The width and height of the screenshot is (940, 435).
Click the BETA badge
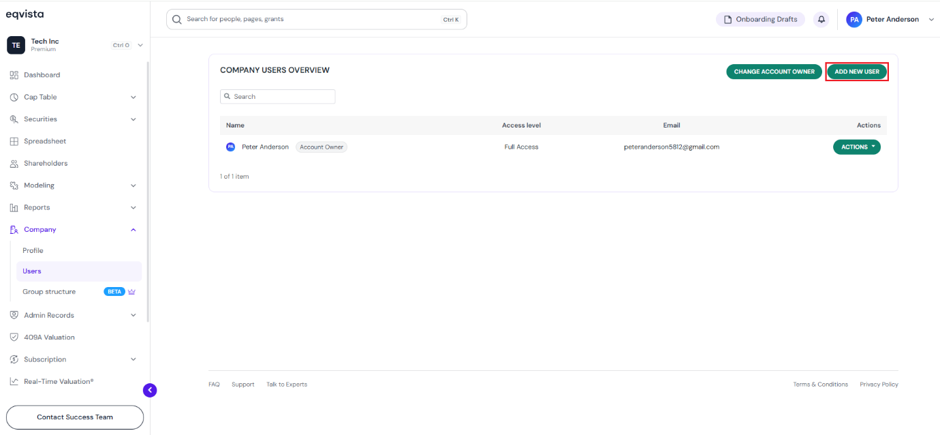(x=115, y=292)
